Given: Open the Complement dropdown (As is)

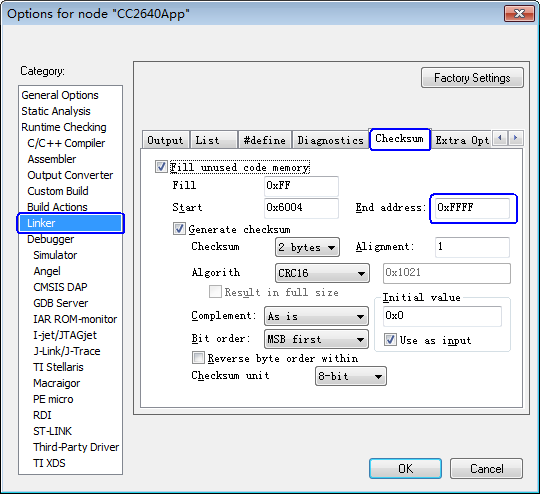Looking at the screenshot, I should click(x=316, y=316).
